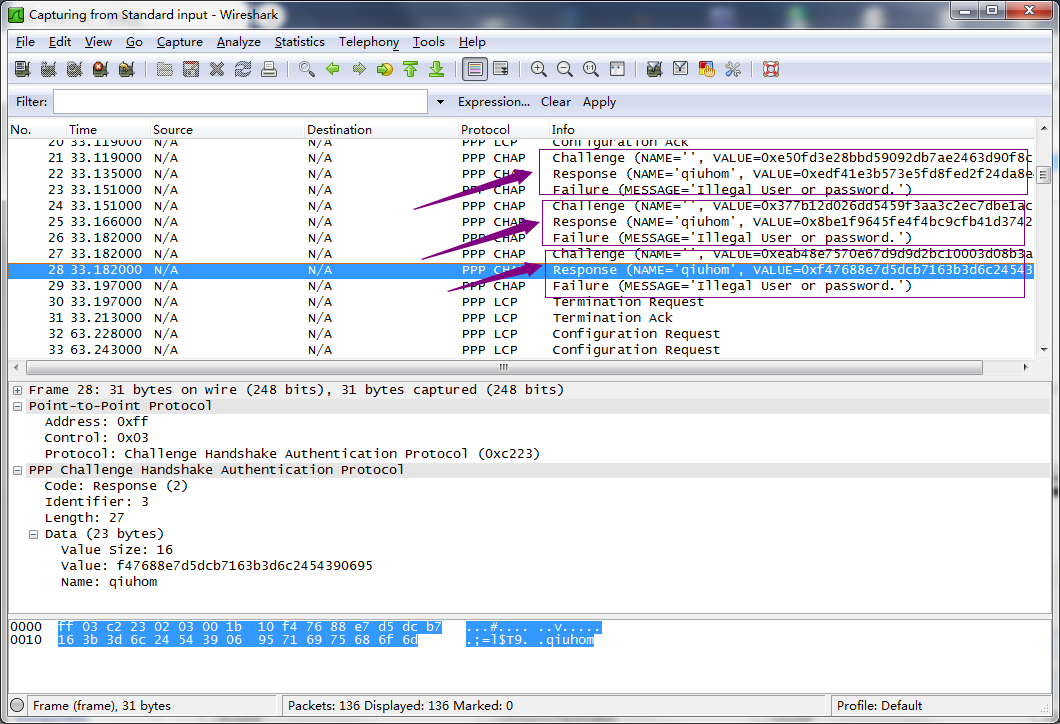Click into the display Filter input field

point(240,101)
